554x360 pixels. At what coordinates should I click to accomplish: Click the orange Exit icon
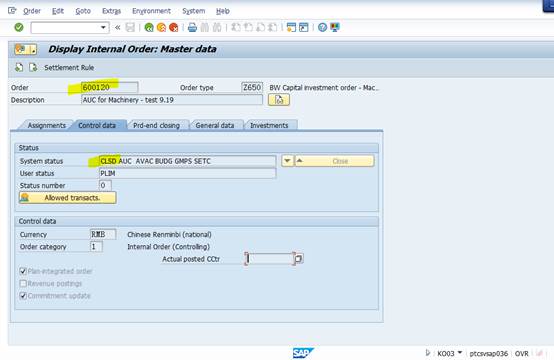pyautogui.click(x=161, y=27)
